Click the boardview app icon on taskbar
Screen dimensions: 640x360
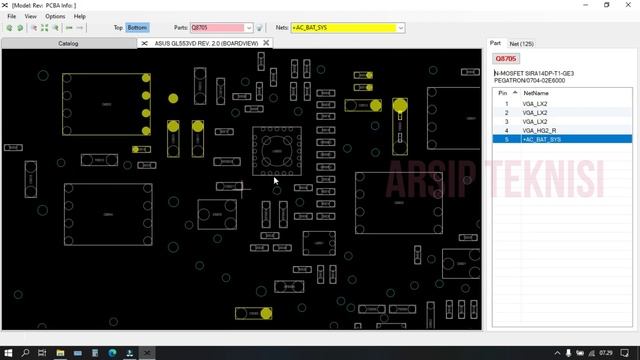[x=147, y=353]
